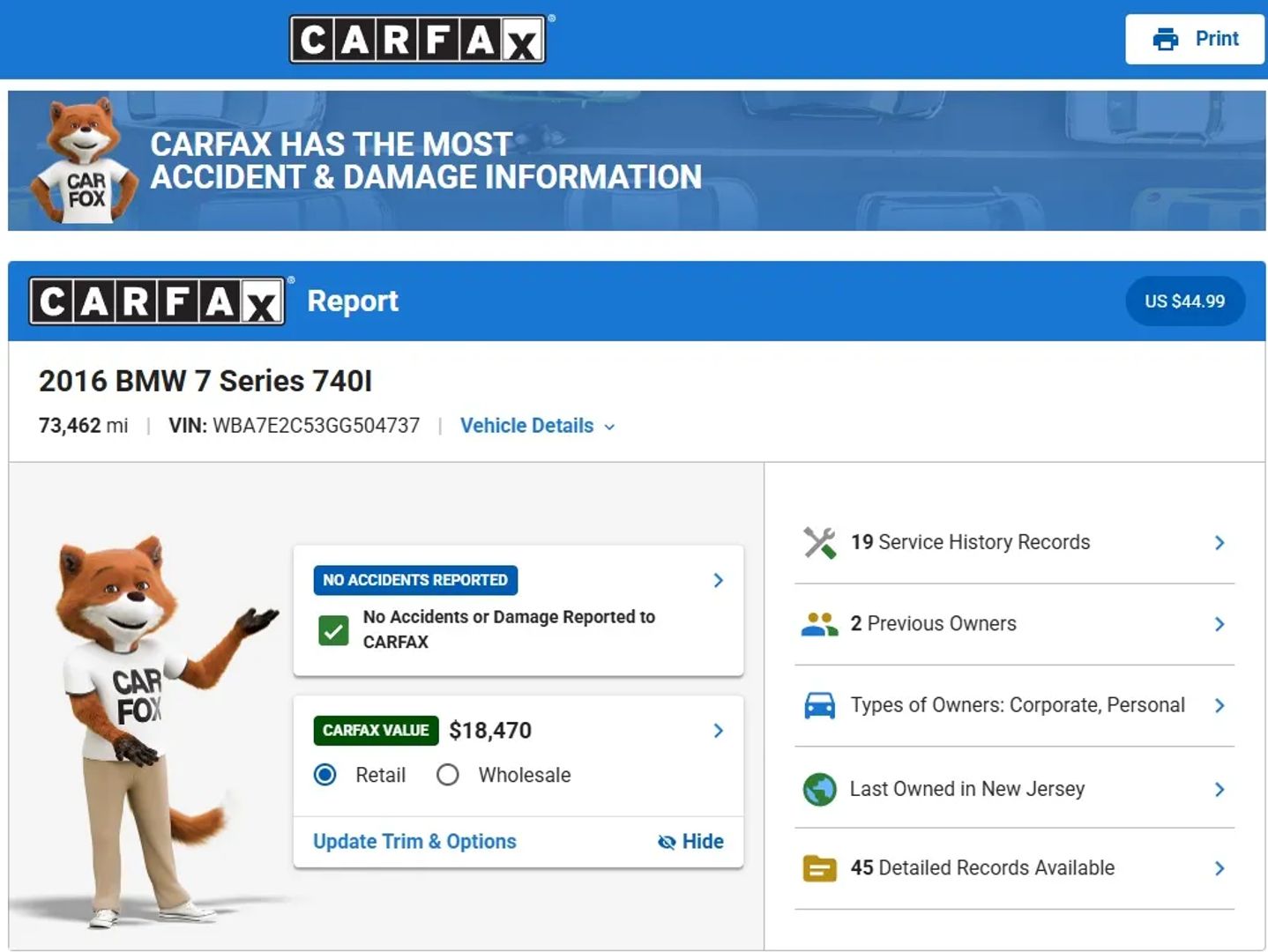1268x952 pixels.
Task: Click the car icon for Types of Owners
Action: click(819, 705)
